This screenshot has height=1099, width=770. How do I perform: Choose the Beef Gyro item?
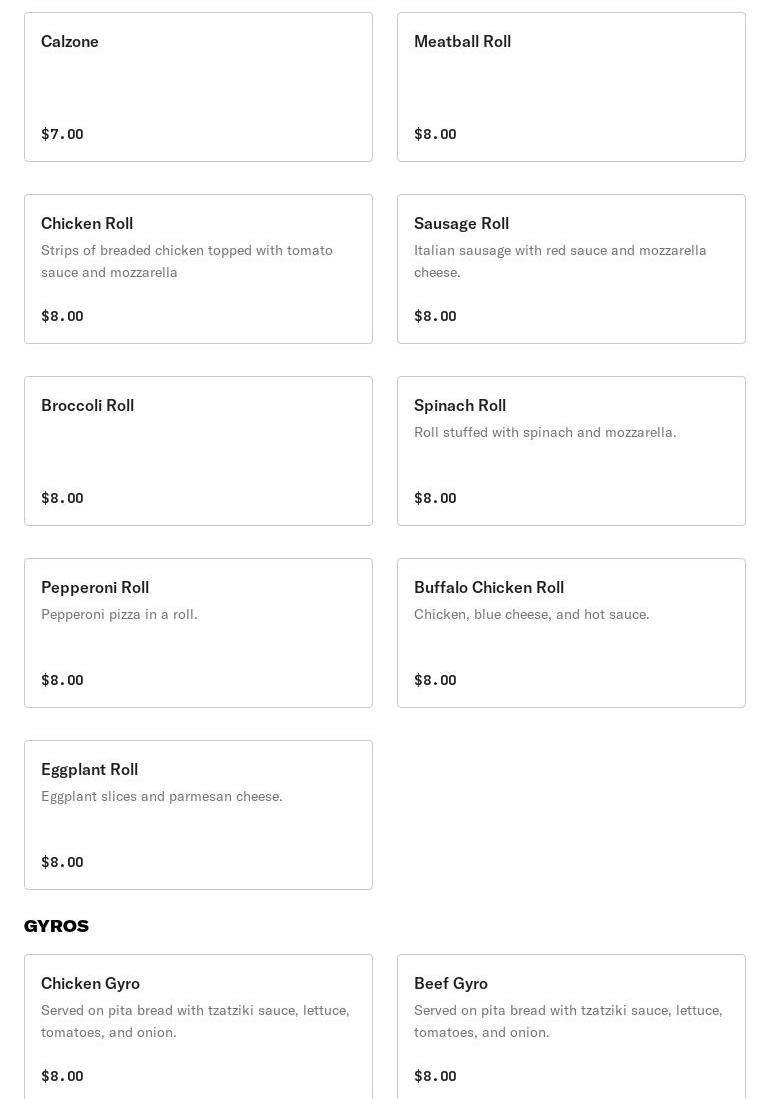pos(571,1027)
